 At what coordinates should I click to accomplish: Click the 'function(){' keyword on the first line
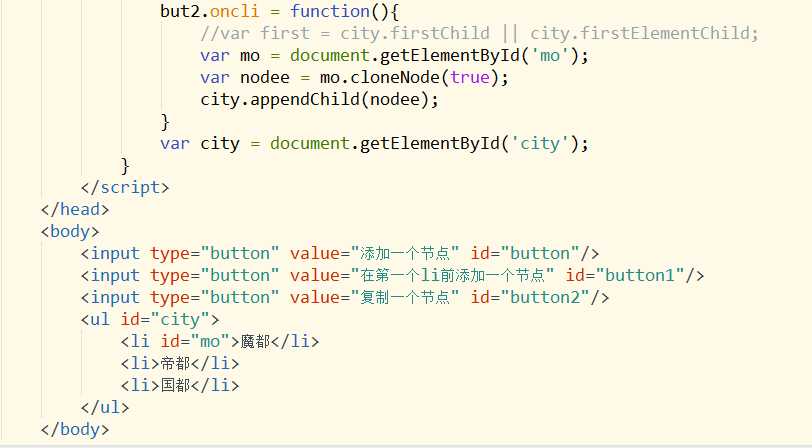click(x=344, y=11)
